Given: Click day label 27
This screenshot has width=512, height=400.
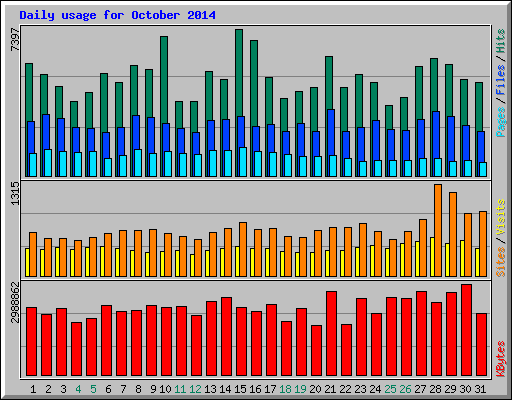Looking at the screenshot, I should click(420, 389).
